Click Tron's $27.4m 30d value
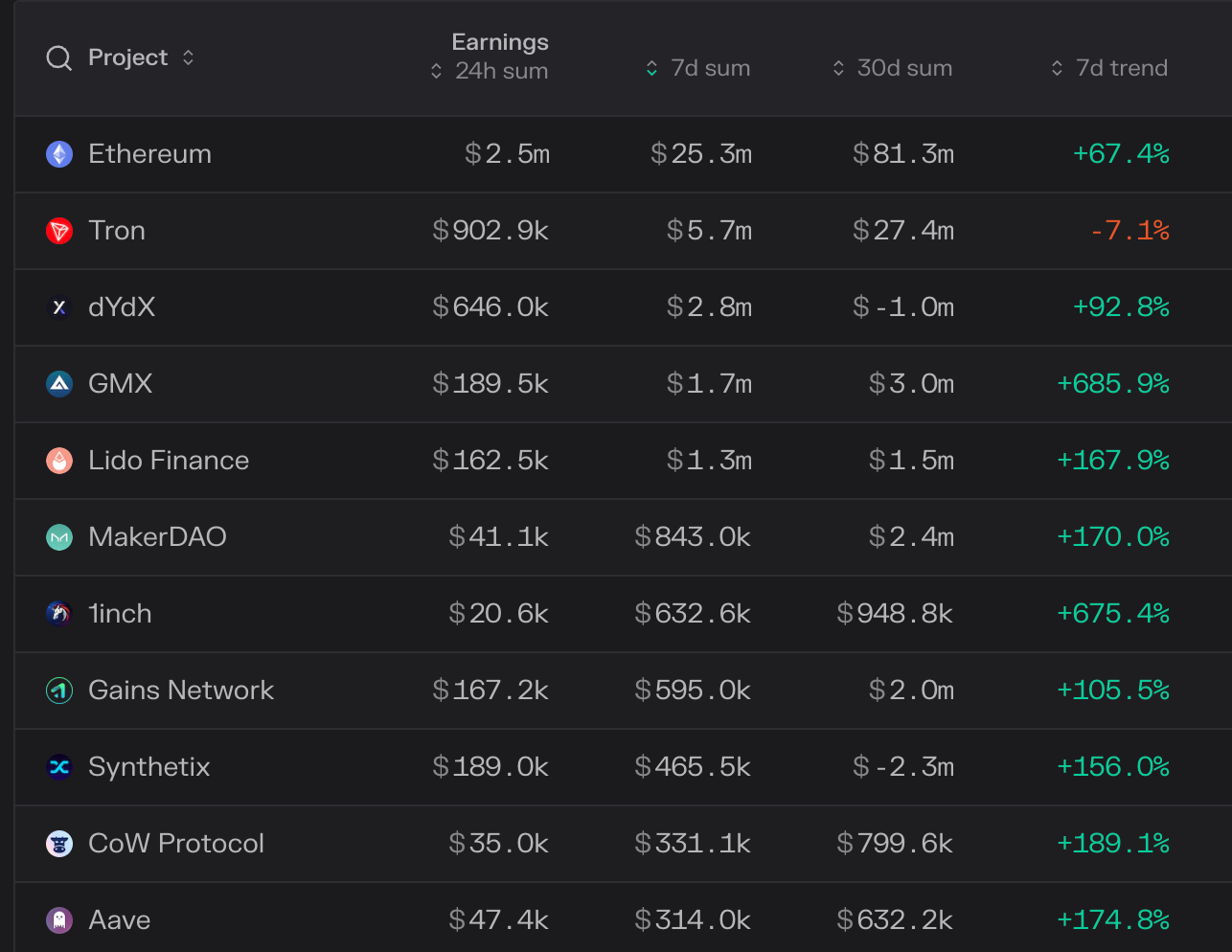 903,231
